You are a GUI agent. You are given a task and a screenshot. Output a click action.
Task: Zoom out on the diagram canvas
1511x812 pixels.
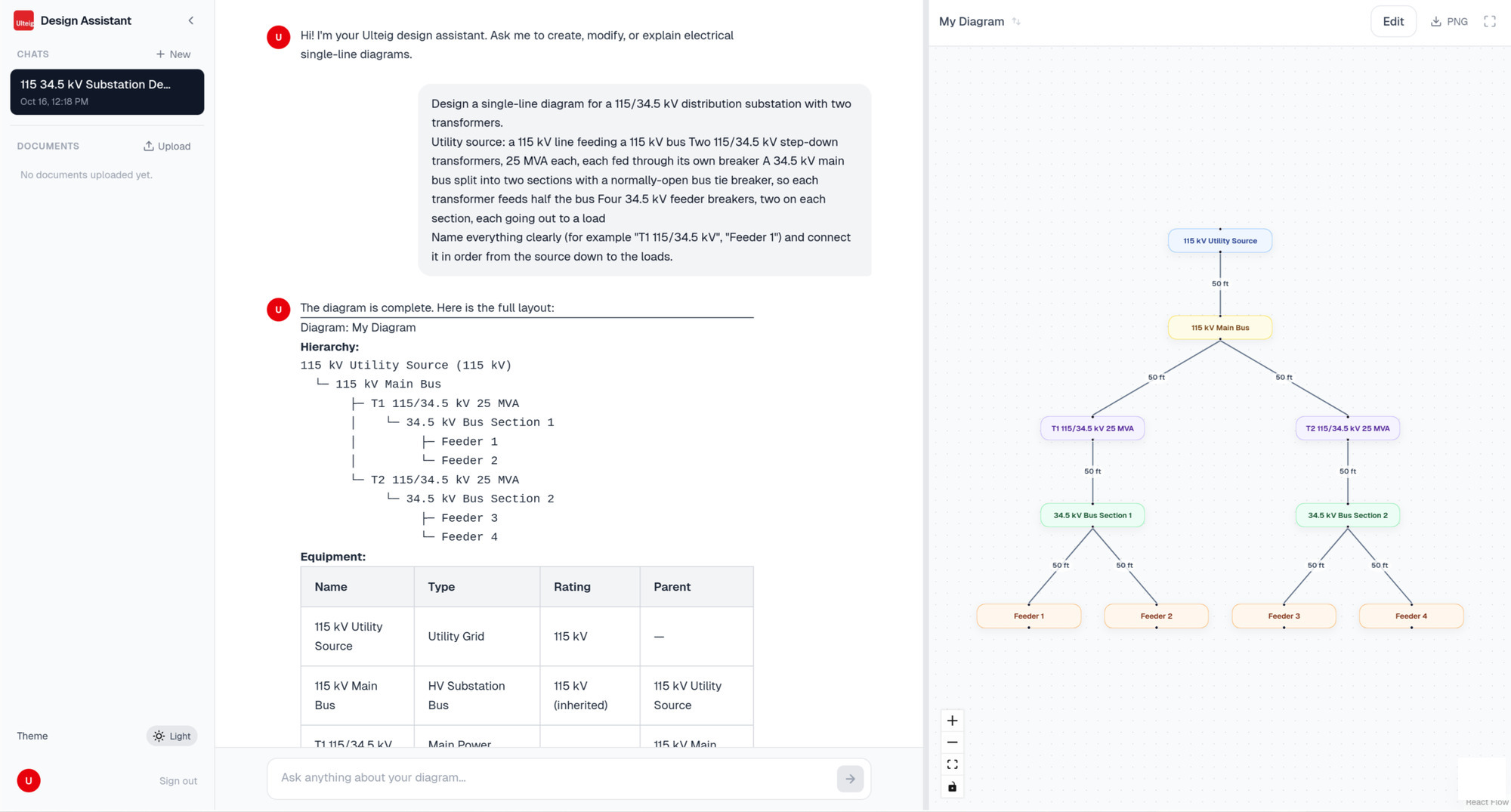pos(952,743)
